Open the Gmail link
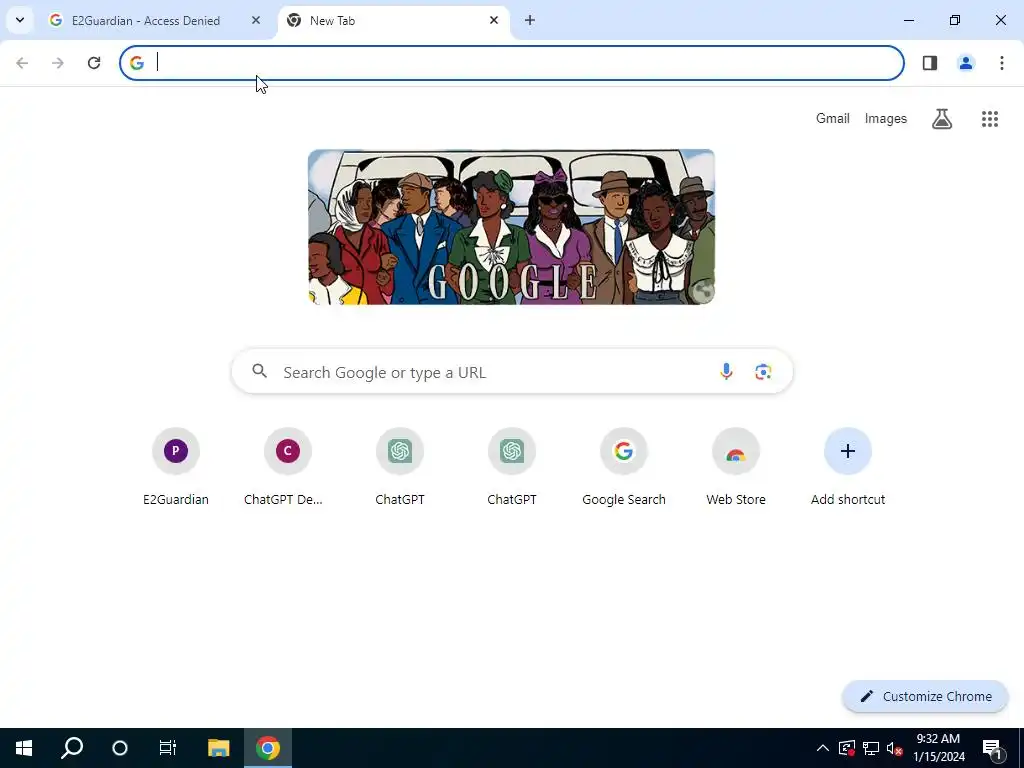 pos(833,118)
